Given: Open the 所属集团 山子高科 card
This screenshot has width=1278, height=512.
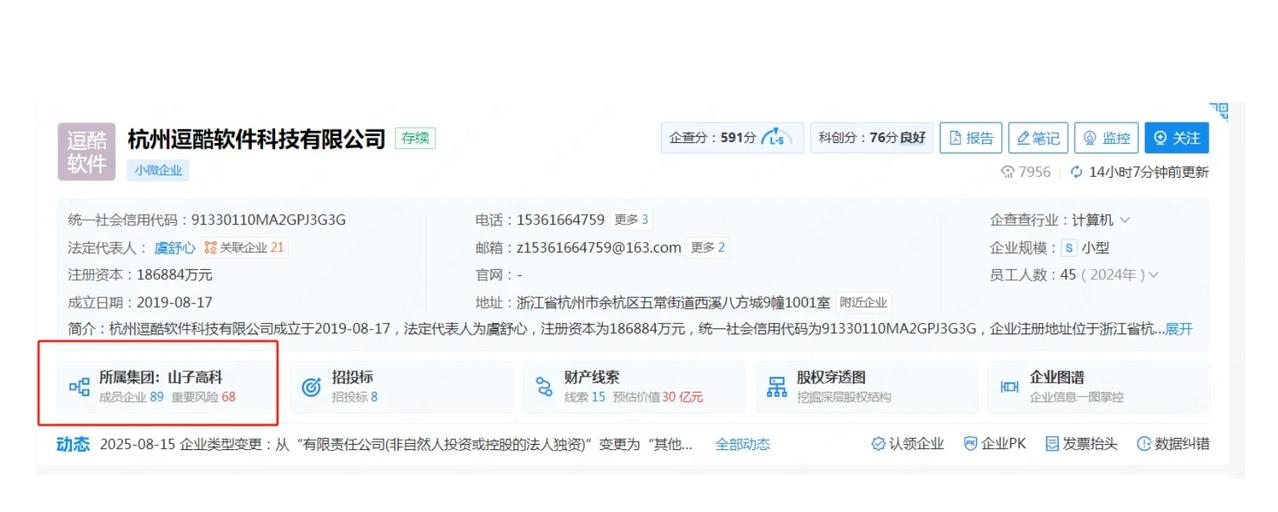Looking at the screenshot, I should coord(166,386).
